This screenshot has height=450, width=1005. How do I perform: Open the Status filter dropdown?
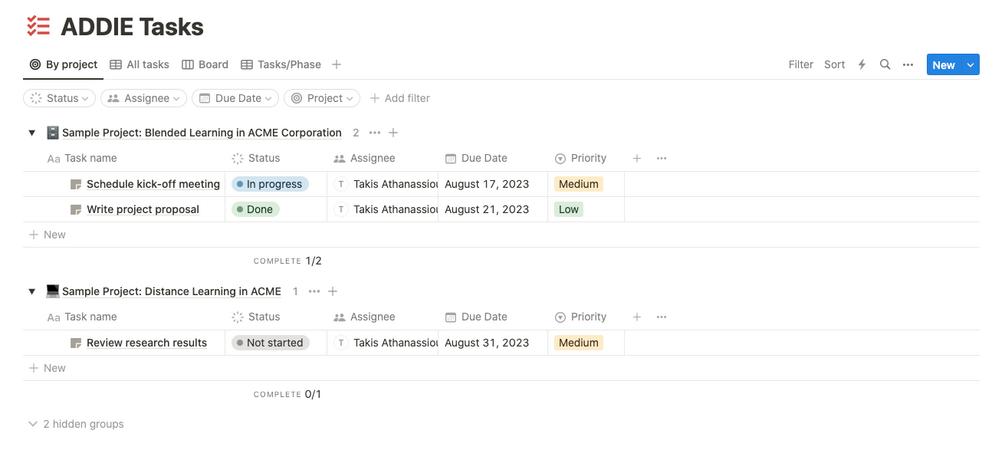click(x=59, y=98)
